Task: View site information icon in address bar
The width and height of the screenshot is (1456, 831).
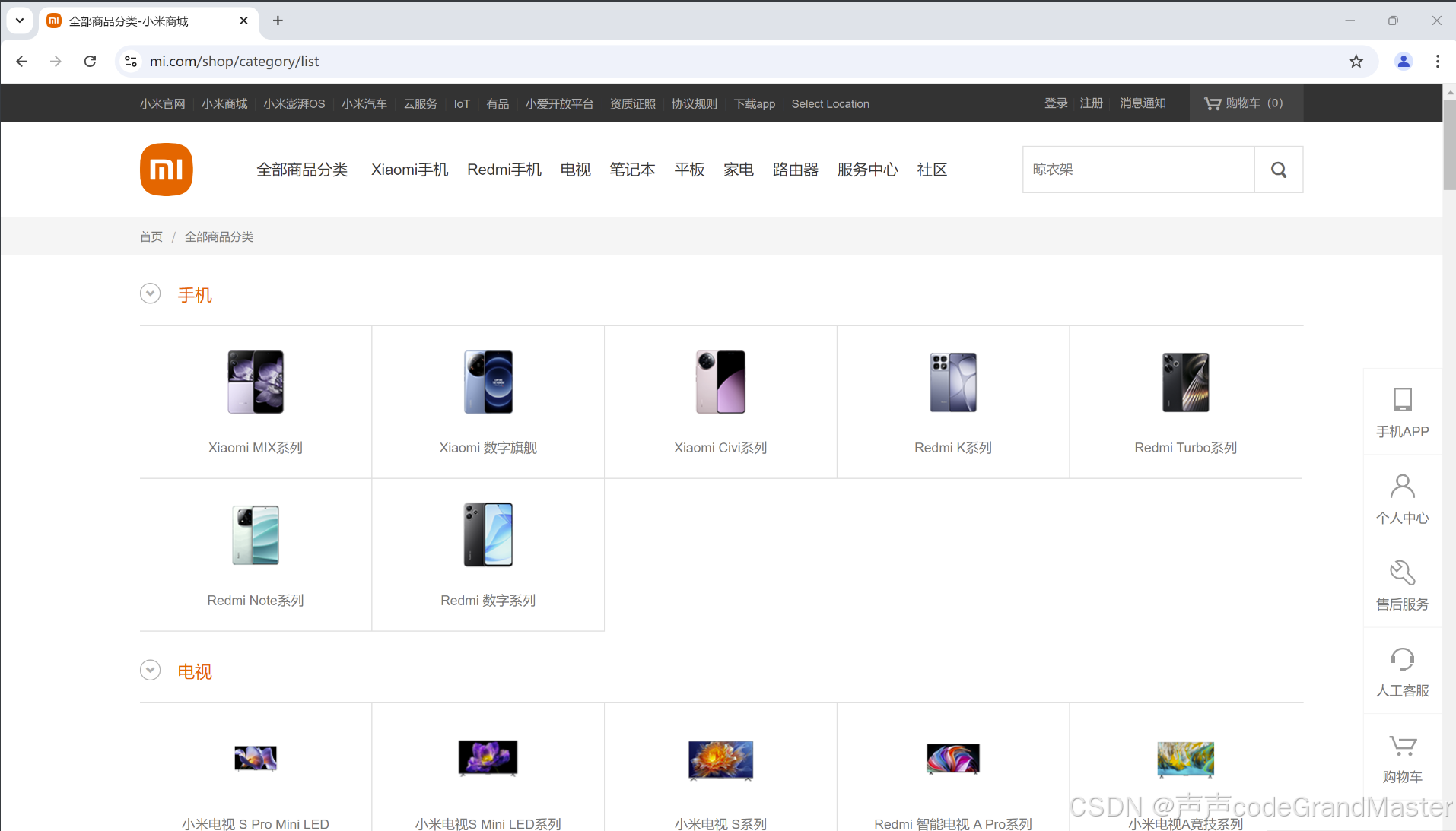Action: [x=131, y=62]
